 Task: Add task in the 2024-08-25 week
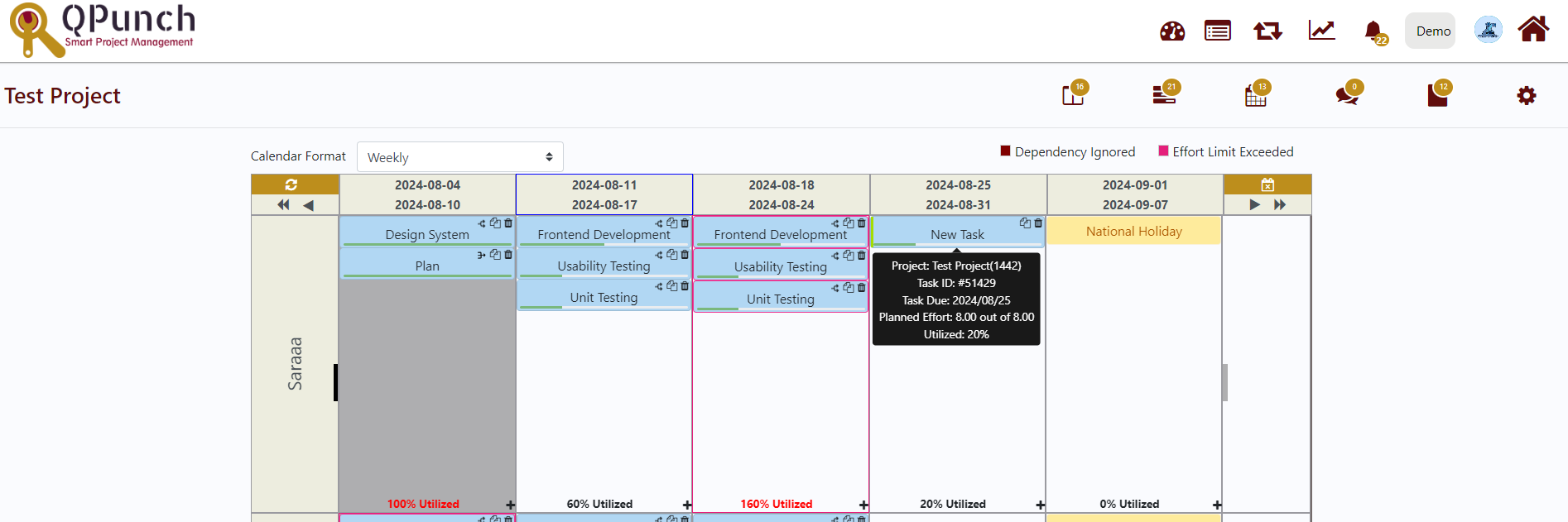(x=1040, y=505)
